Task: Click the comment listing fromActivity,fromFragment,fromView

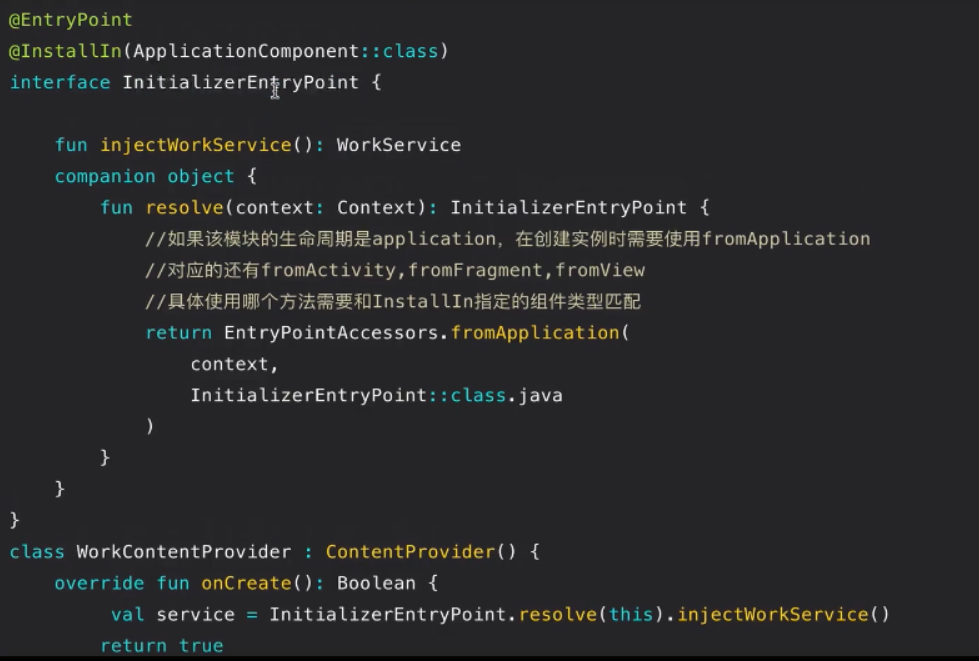Action: pyautogui.click(x=395, y=270)
